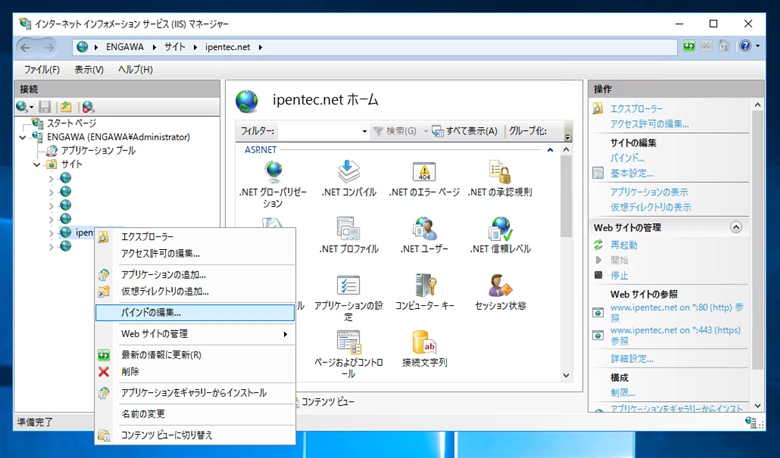
Task: Select アプリケーション プール tree node
Action: click(98, 150)
